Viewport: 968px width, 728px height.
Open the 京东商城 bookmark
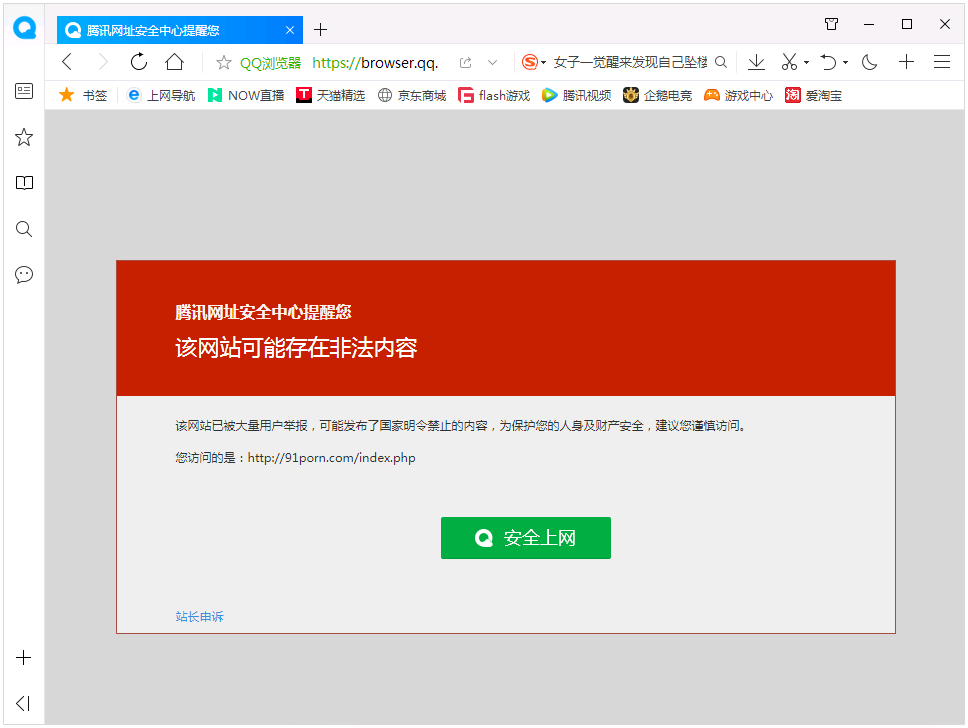click(x=412, y=95)
